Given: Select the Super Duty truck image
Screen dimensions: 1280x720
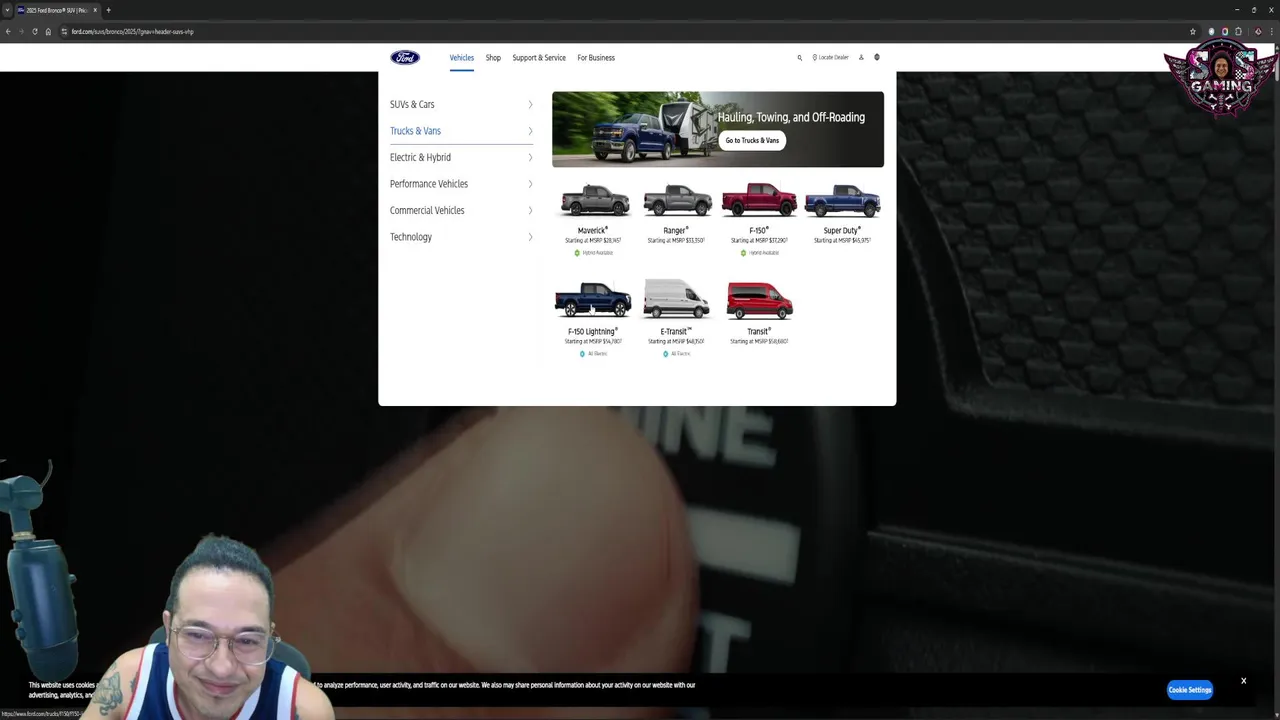Looking at the screenshot, I should pyautogui.click(x=842, y=200).
